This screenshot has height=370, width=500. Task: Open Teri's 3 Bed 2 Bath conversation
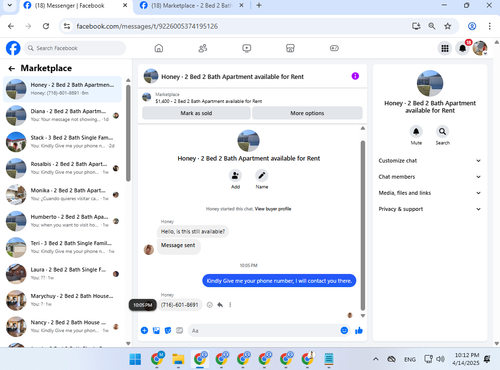pos(62,247)
